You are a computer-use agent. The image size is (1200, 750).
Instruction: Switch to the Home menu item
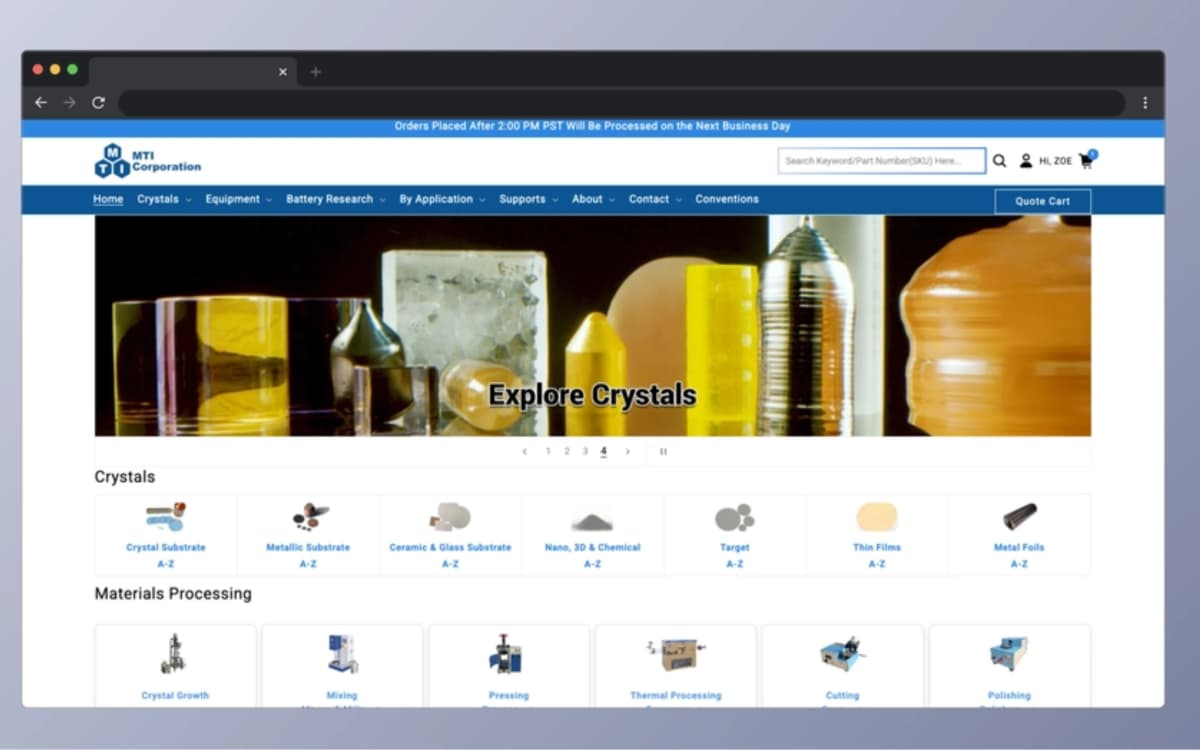coord(107,199)
